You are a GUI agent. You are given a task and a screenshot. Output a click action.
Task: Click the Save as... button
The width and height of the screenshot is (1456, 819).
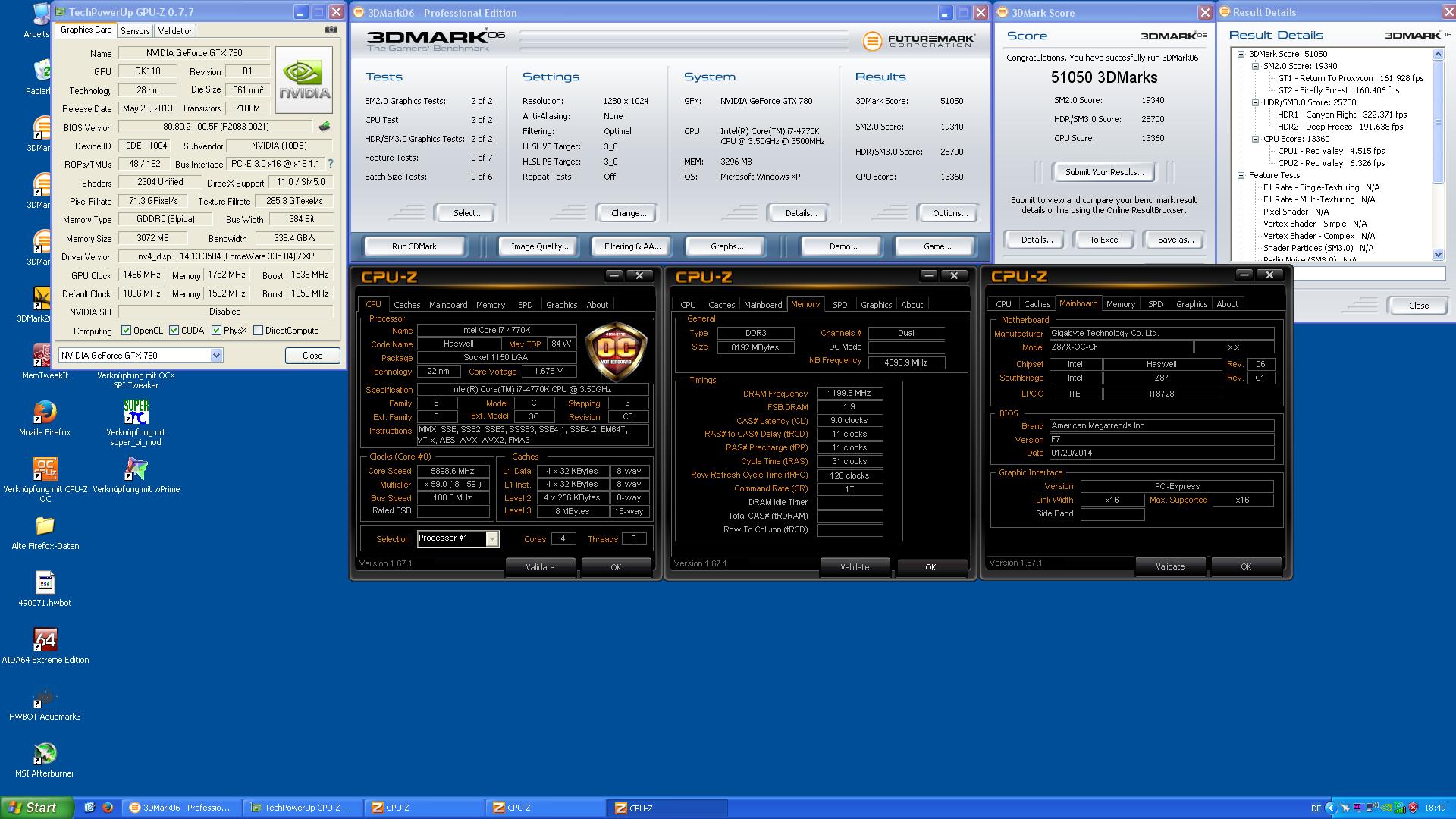(1175, 240)
